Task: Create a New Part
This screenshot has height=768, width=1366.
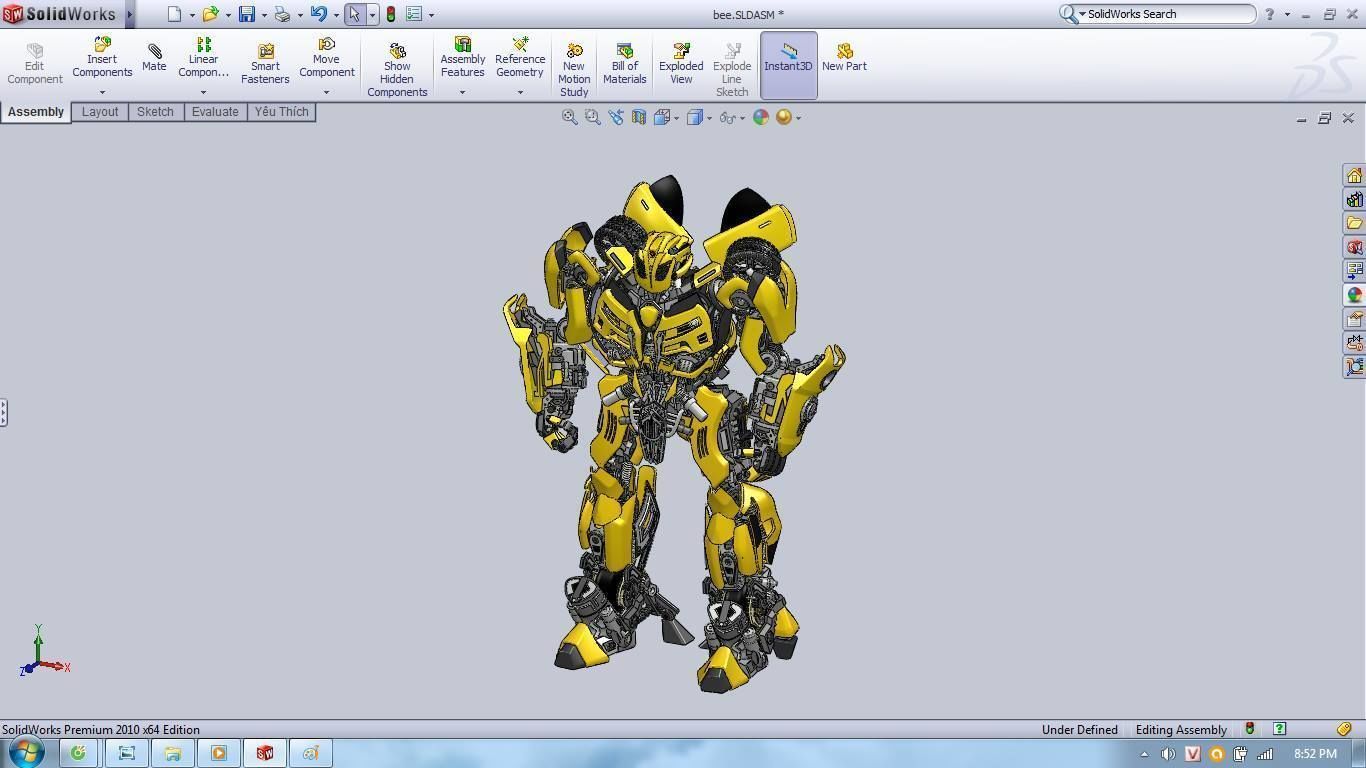Action: click(x=844, y=58)
